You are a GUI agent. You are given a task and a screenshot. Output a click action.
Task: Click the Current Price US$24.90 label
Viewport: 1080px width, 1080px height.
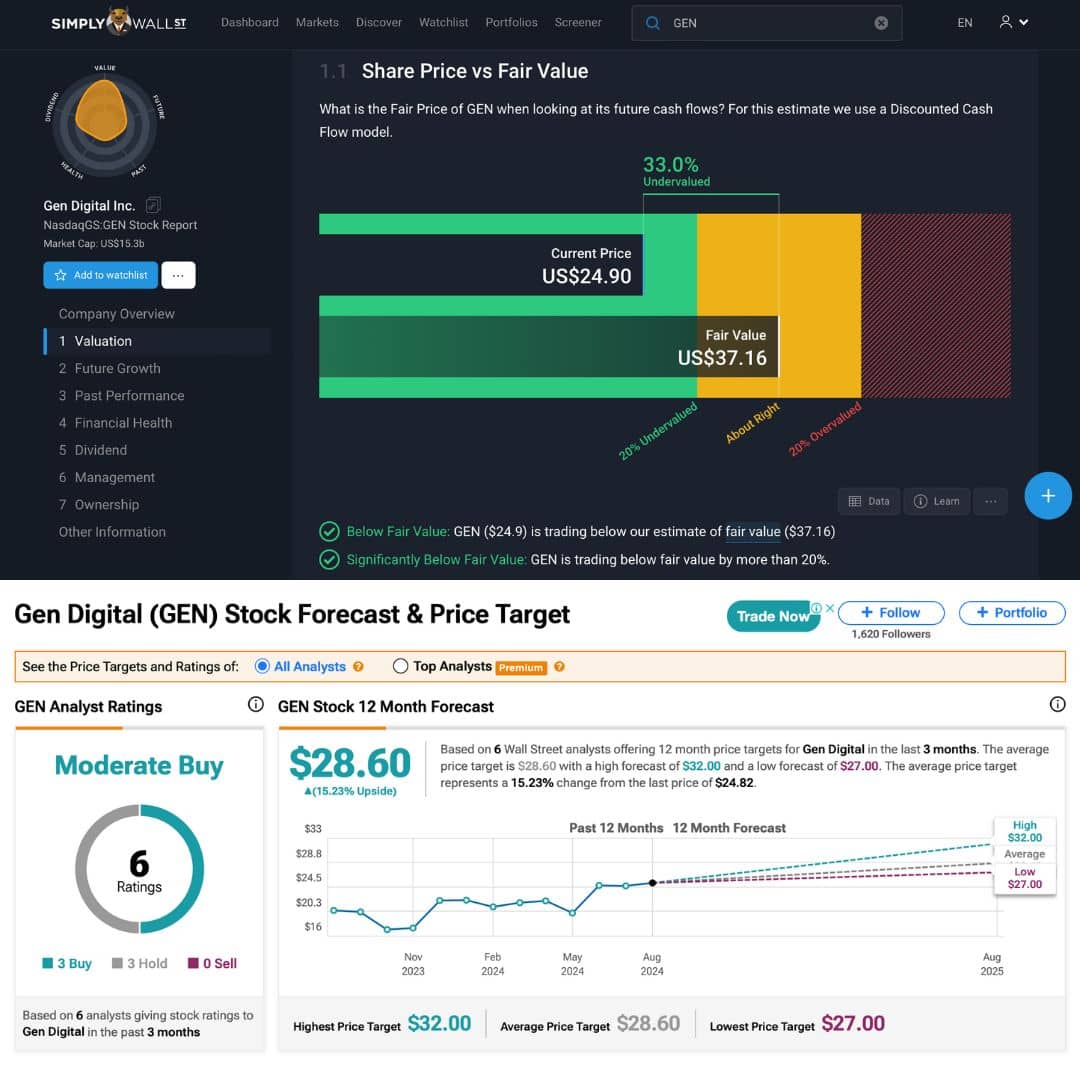586,266
